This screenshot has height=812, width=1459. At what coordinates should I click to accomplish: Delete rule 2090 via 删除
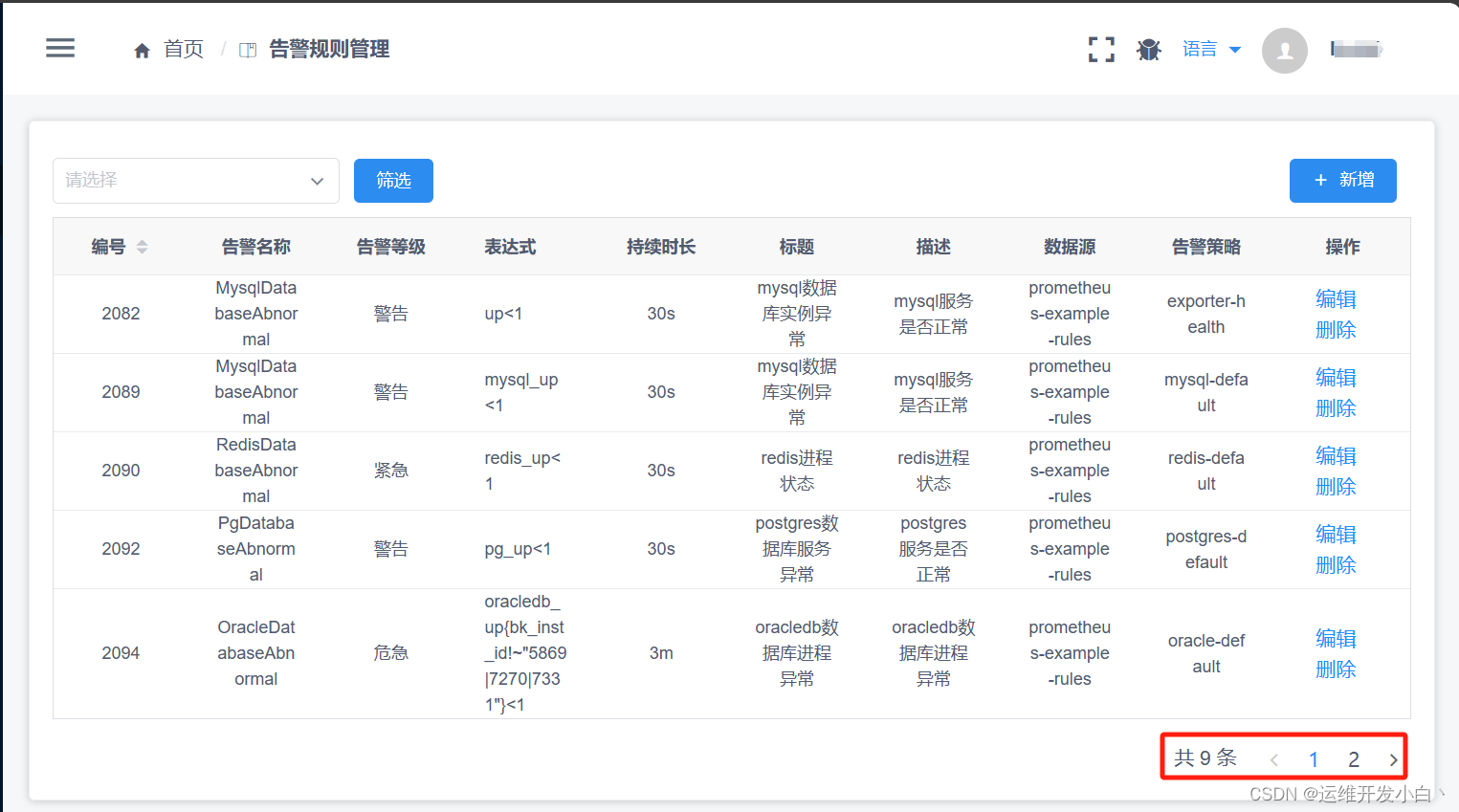(x=1336, y=487)
